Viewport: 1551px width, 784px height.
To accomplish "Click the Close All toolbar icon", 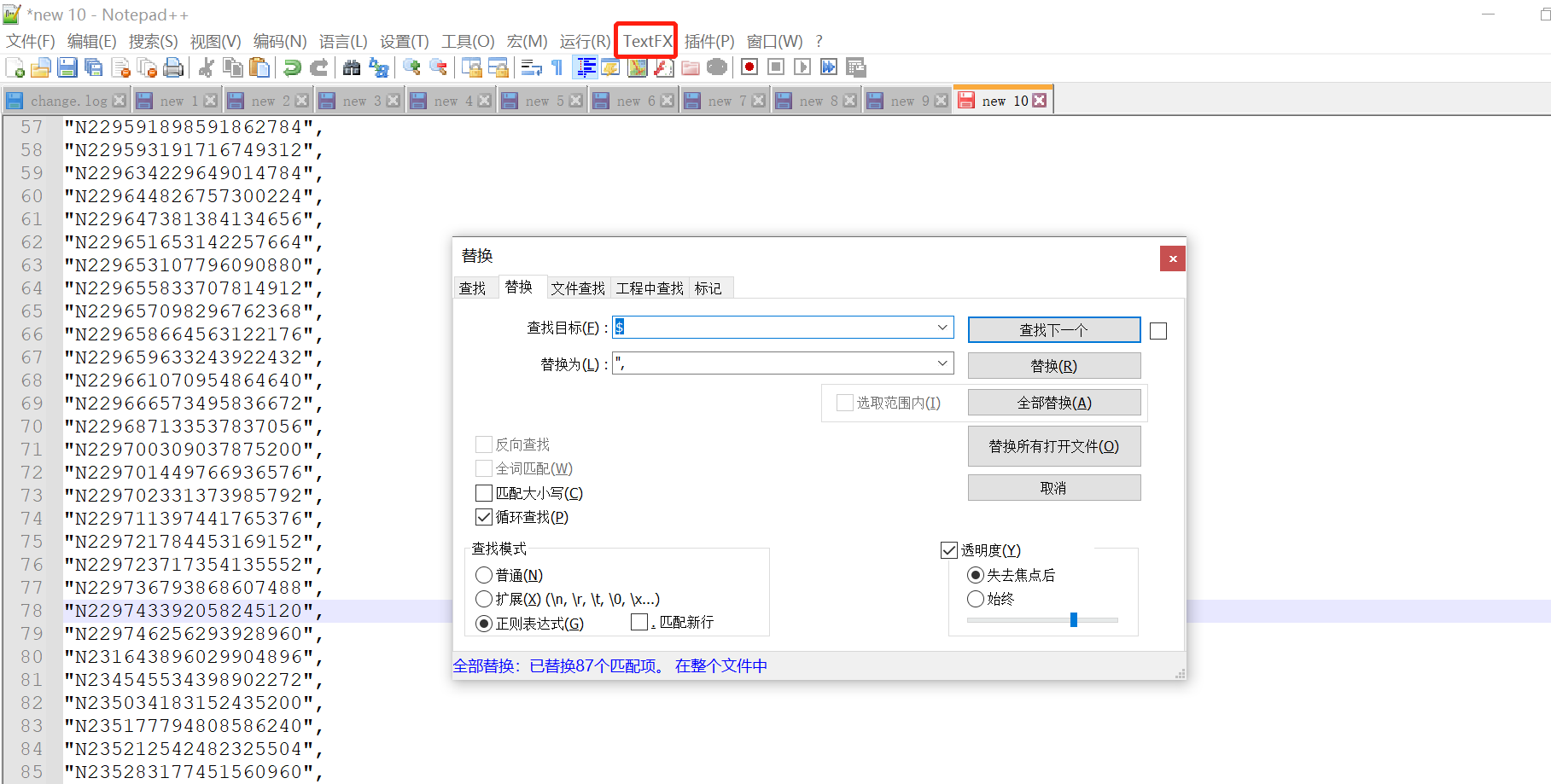I will coord(147,67).
